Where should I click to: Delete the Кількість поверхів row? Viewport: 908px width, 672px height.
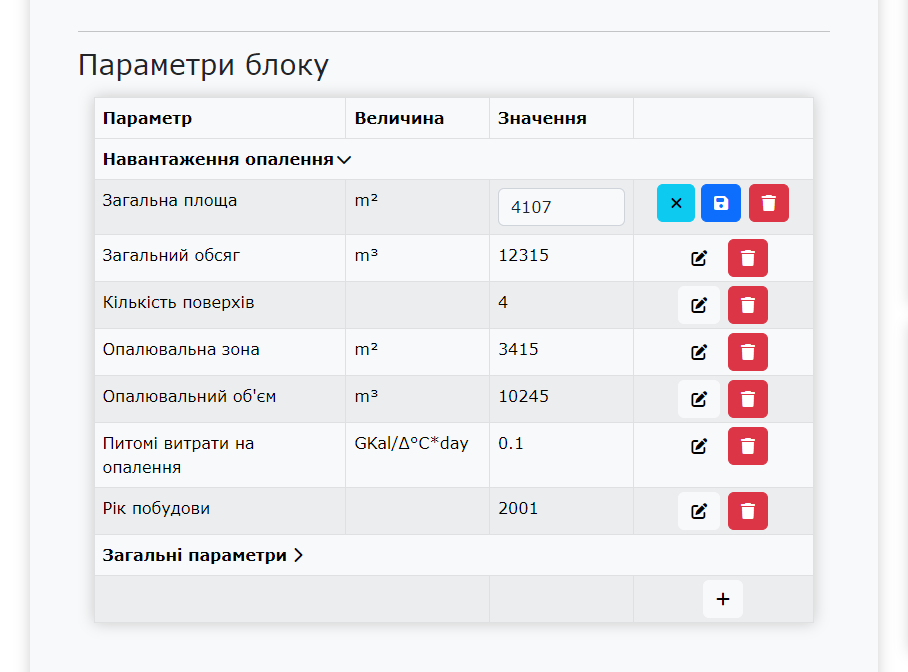(x=747, y=305)
